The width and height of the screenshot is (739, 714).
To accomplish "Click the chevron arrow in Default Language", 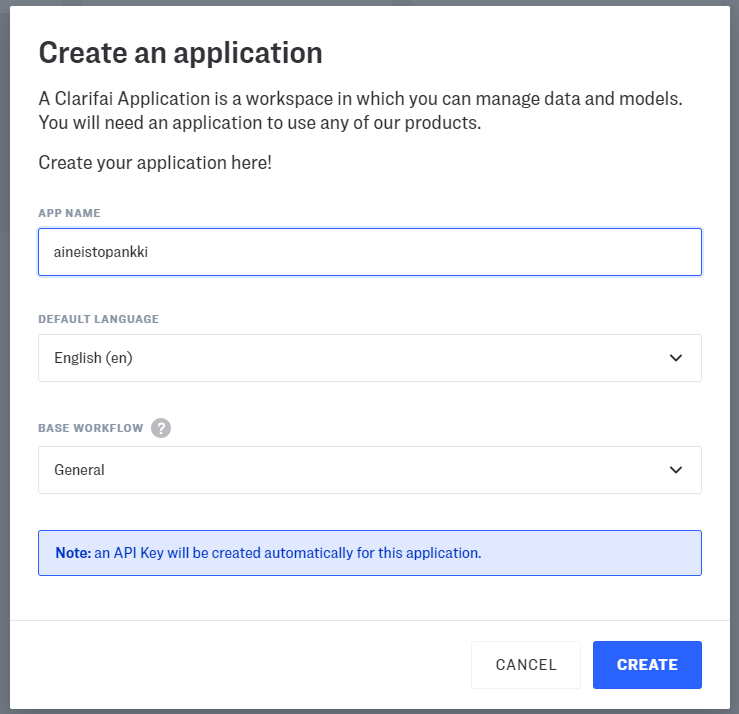I will click(676, 358).
